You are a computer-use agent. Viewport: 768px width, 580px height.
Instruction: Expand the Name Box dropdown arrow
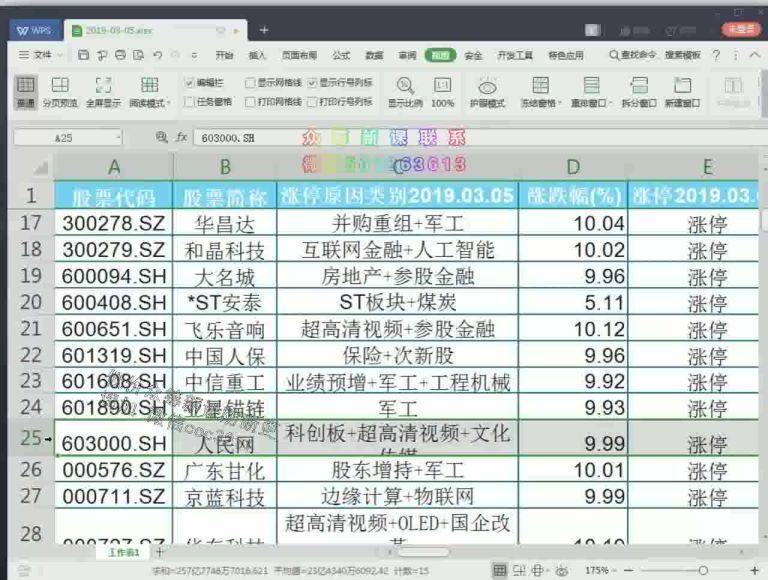click(118, 138)
